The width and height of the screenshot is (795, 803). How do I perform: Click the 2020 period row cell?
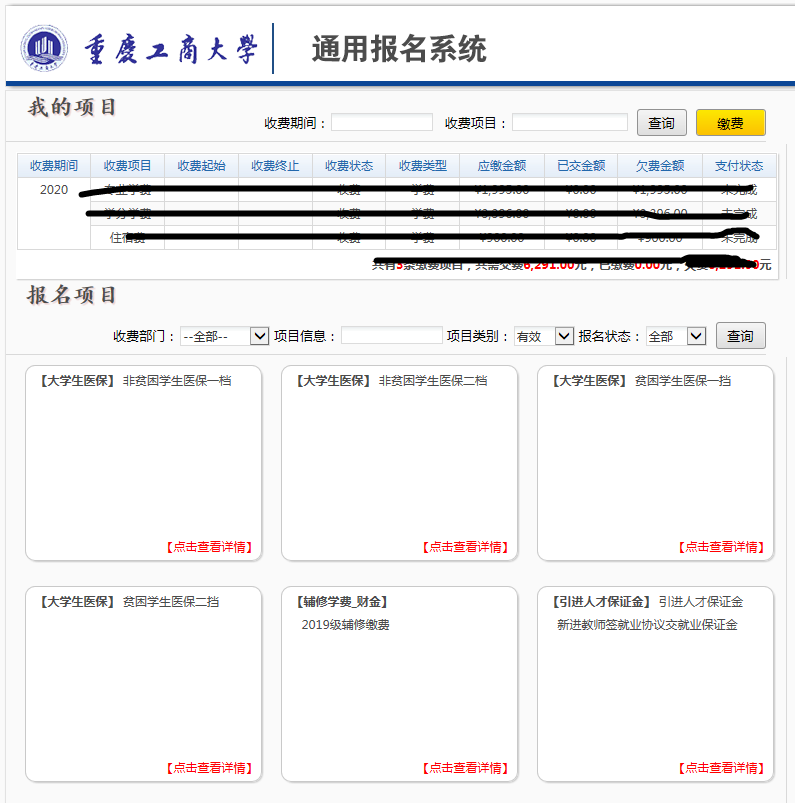(54, 190)
